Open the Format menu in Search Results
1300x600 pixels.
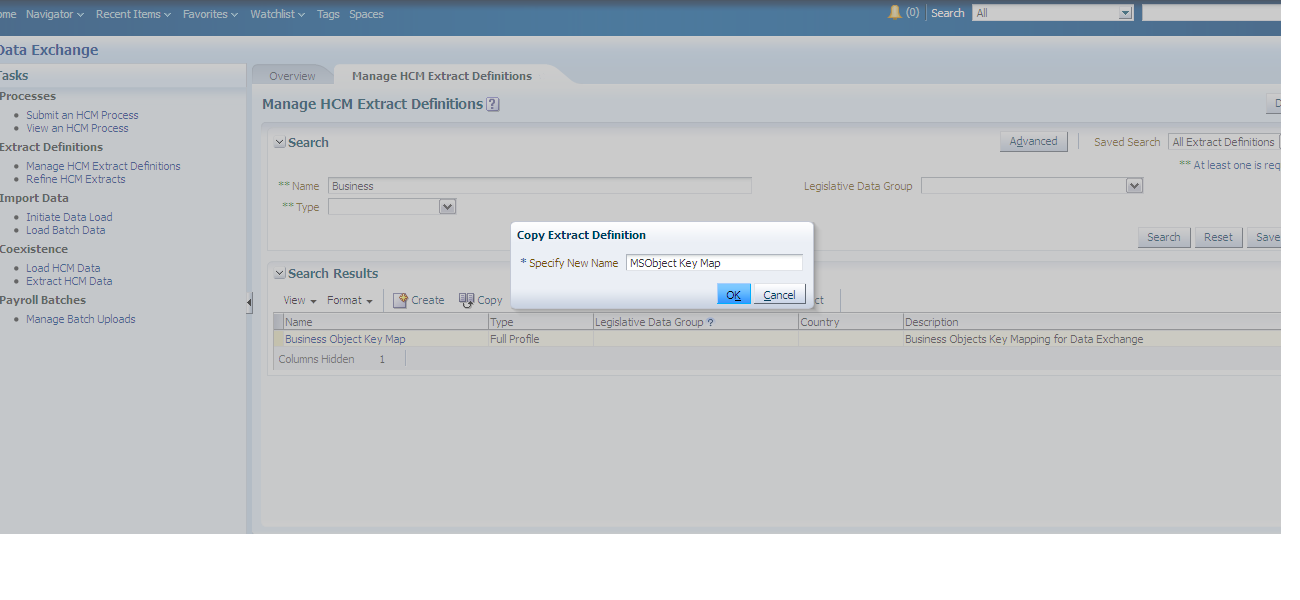(350, 299)
